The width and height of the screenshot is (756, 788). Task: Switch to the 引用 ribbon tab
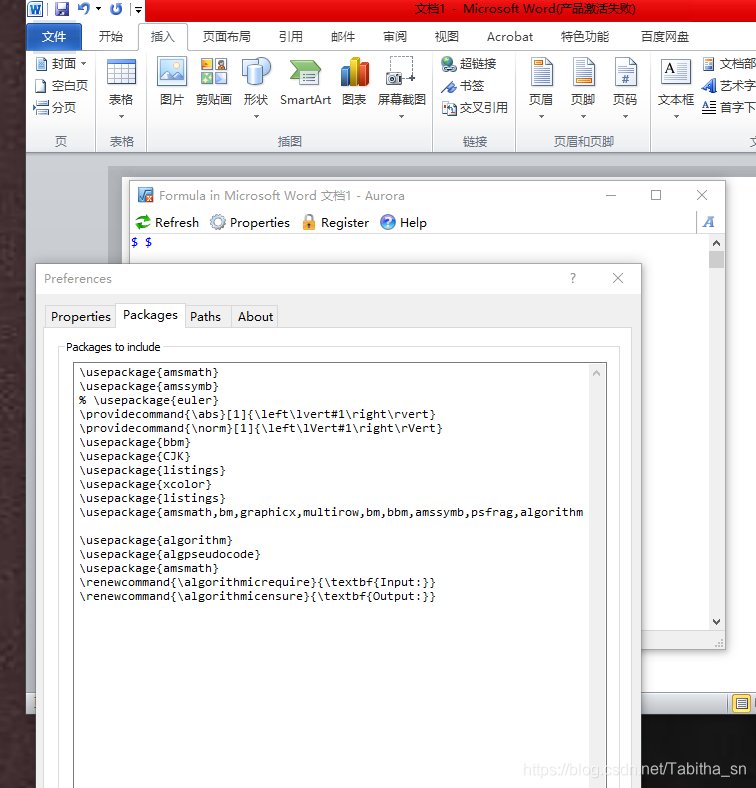291,37
